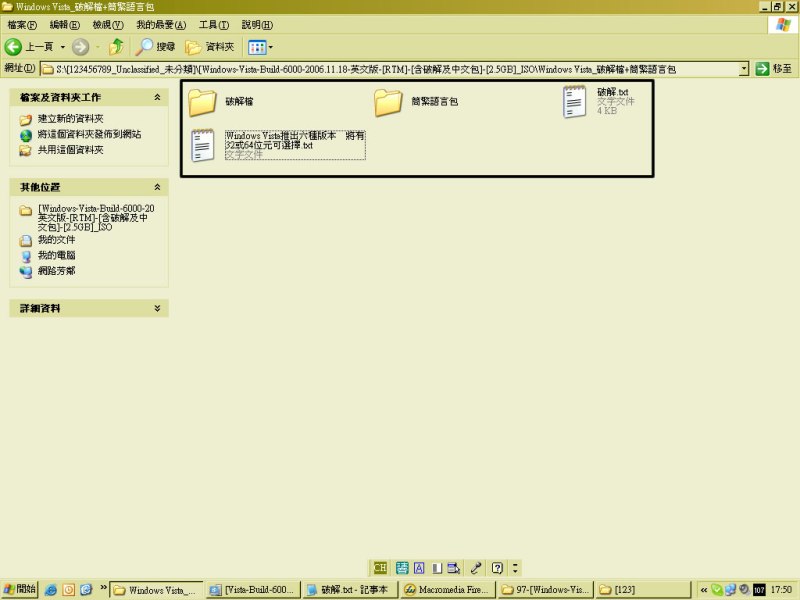
Task: Open the Back history dropdown arrow
Action: (x=63, y=47)
